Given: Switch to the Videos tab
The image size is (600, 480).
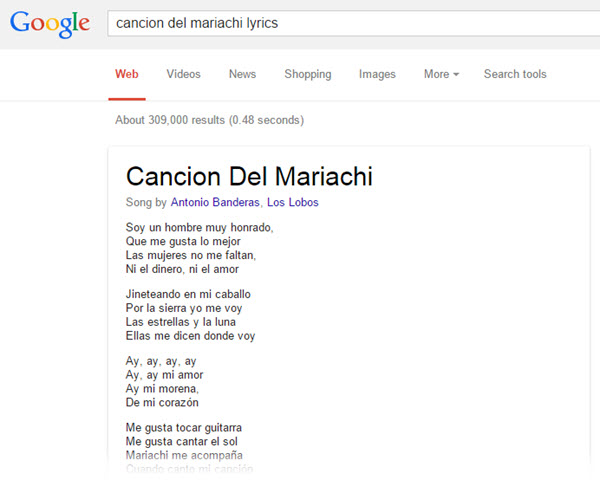Looking at the screenshot, I should [x=183, y=74].
